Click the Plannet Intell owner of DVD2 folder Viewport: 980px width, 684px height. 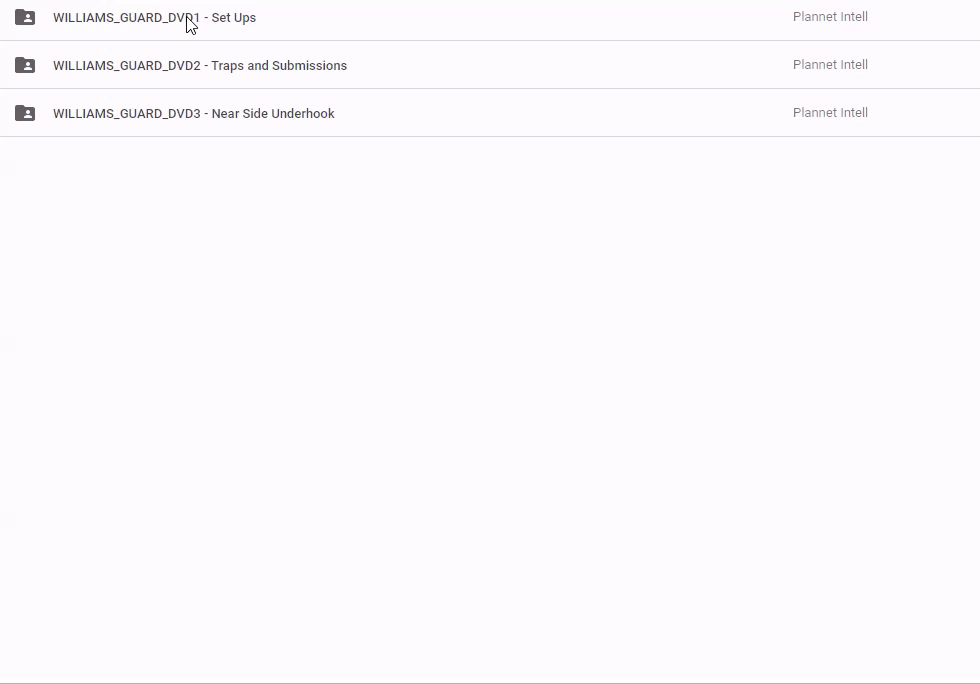[829, 65]
